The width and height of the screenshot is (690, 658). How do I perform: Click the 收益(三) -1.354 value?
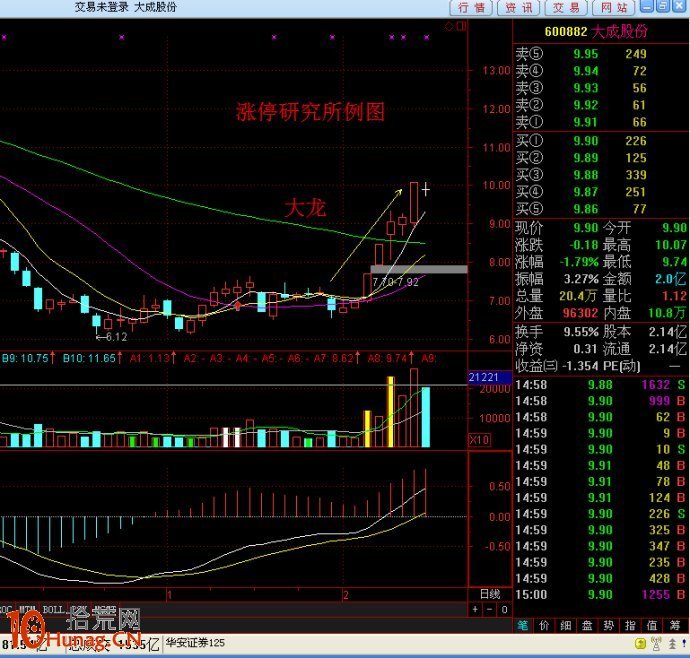pos(580,366)
